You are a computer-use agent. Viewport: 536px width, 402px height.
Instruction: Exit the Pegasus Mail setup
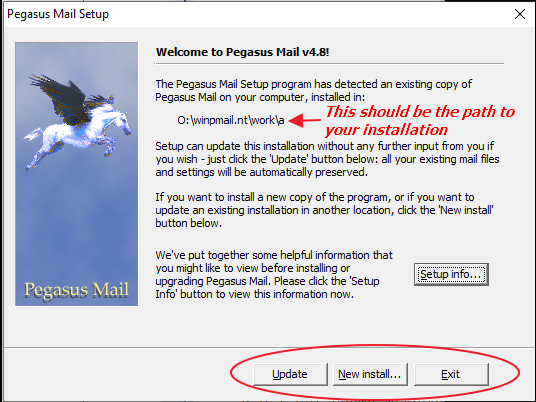pyautogui.click(x=451, y=374)
